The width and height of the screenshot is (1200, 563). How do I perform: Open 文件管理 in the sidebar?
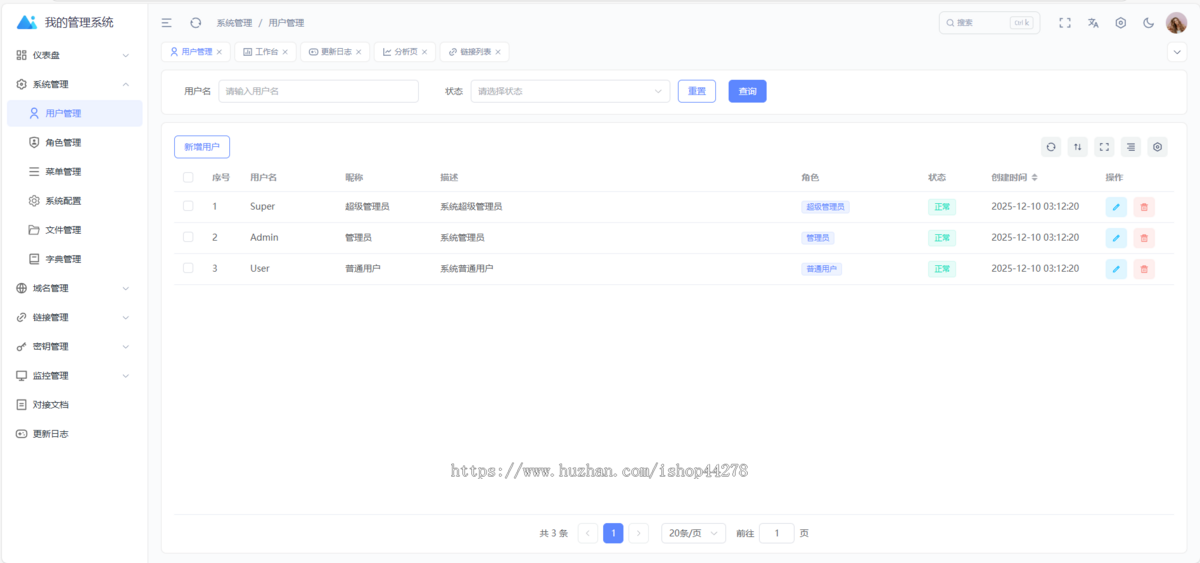coord(74,230)
